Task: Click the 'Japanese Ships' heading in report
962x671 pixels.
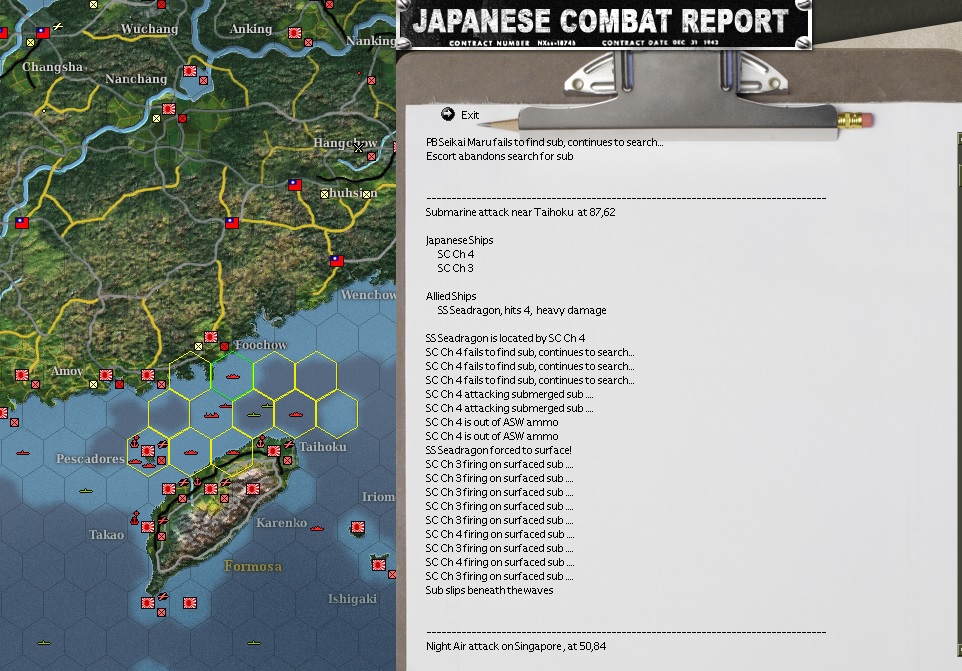Action: pyautogui.click(x=459, y=240)
